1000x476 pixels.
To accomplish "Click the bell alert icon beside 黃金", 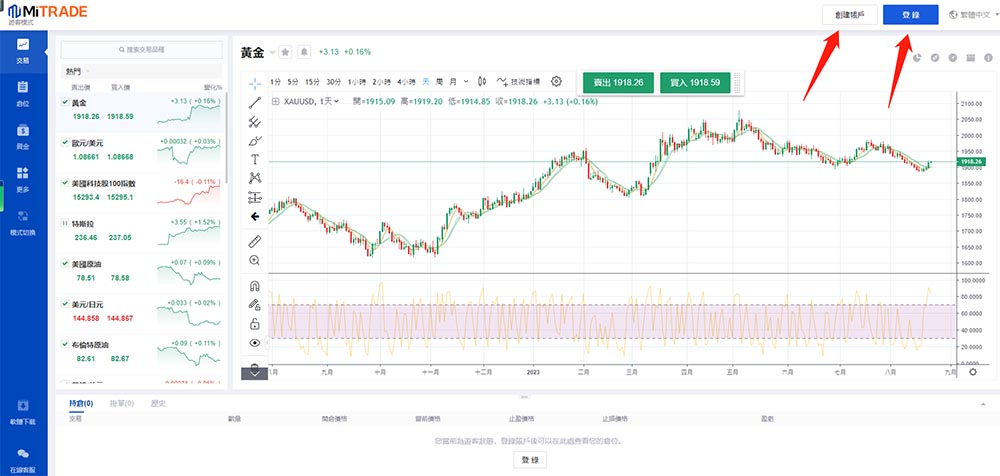I will click(x=303, y=52).
